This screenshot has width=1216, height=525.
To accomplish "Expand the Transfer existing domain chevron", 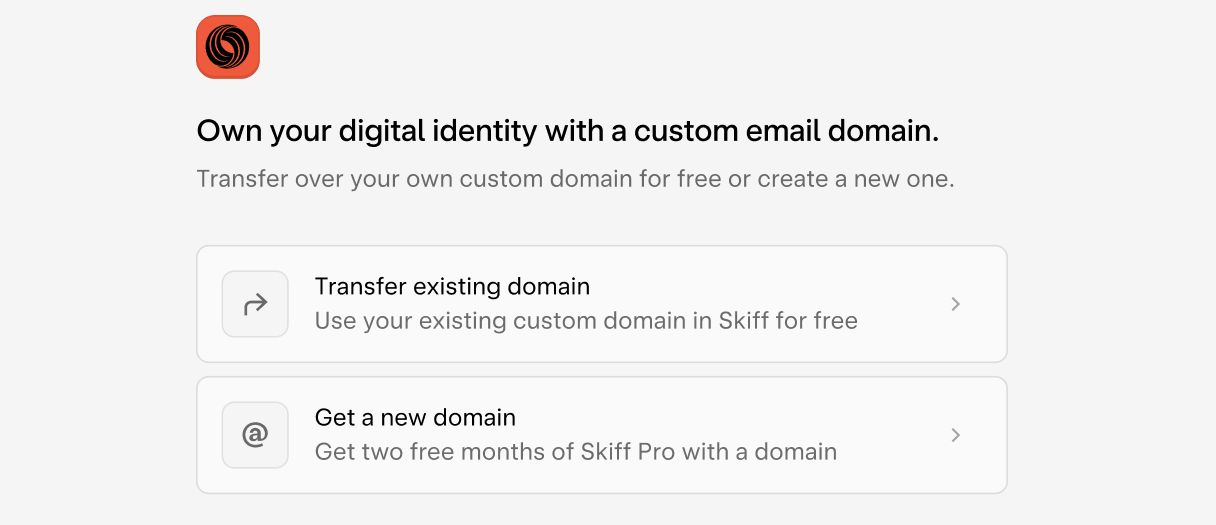I will coord(955,304).
